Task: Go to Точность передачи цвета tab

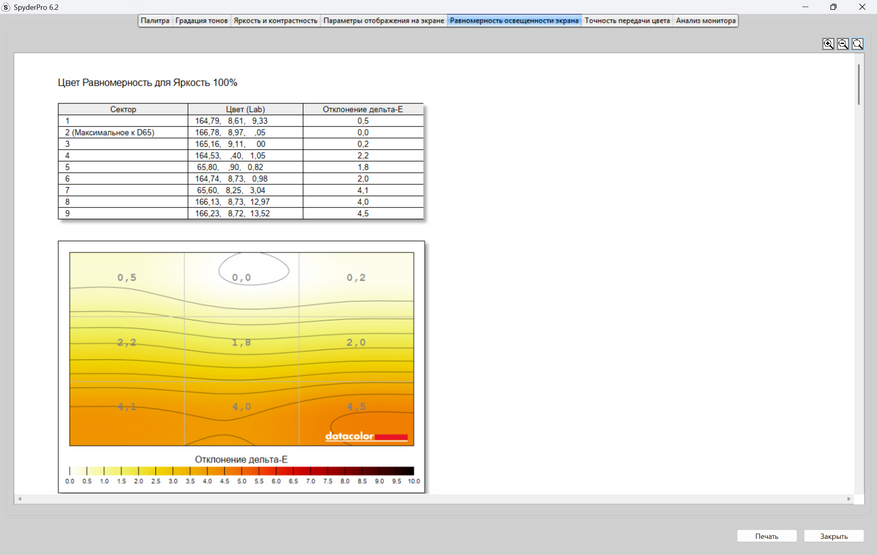Action: click(627, 21)
